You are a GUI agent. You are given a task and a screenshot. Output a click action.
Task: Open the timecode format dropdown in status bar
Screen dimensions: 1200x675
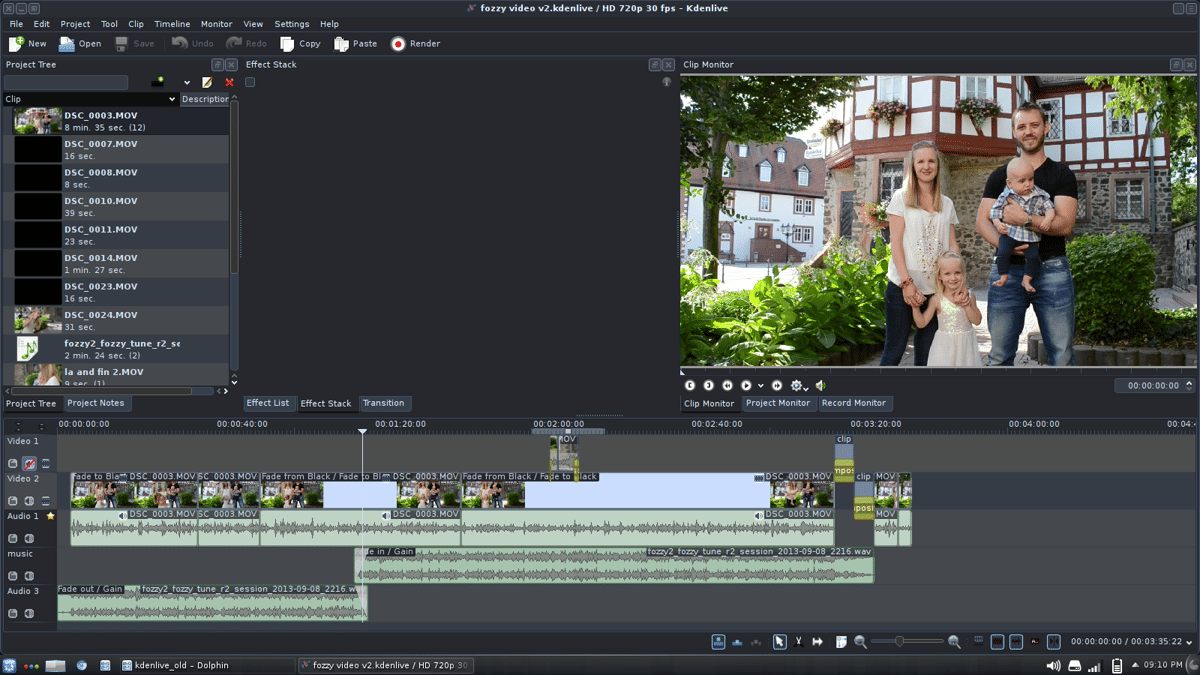[1190, 642]
